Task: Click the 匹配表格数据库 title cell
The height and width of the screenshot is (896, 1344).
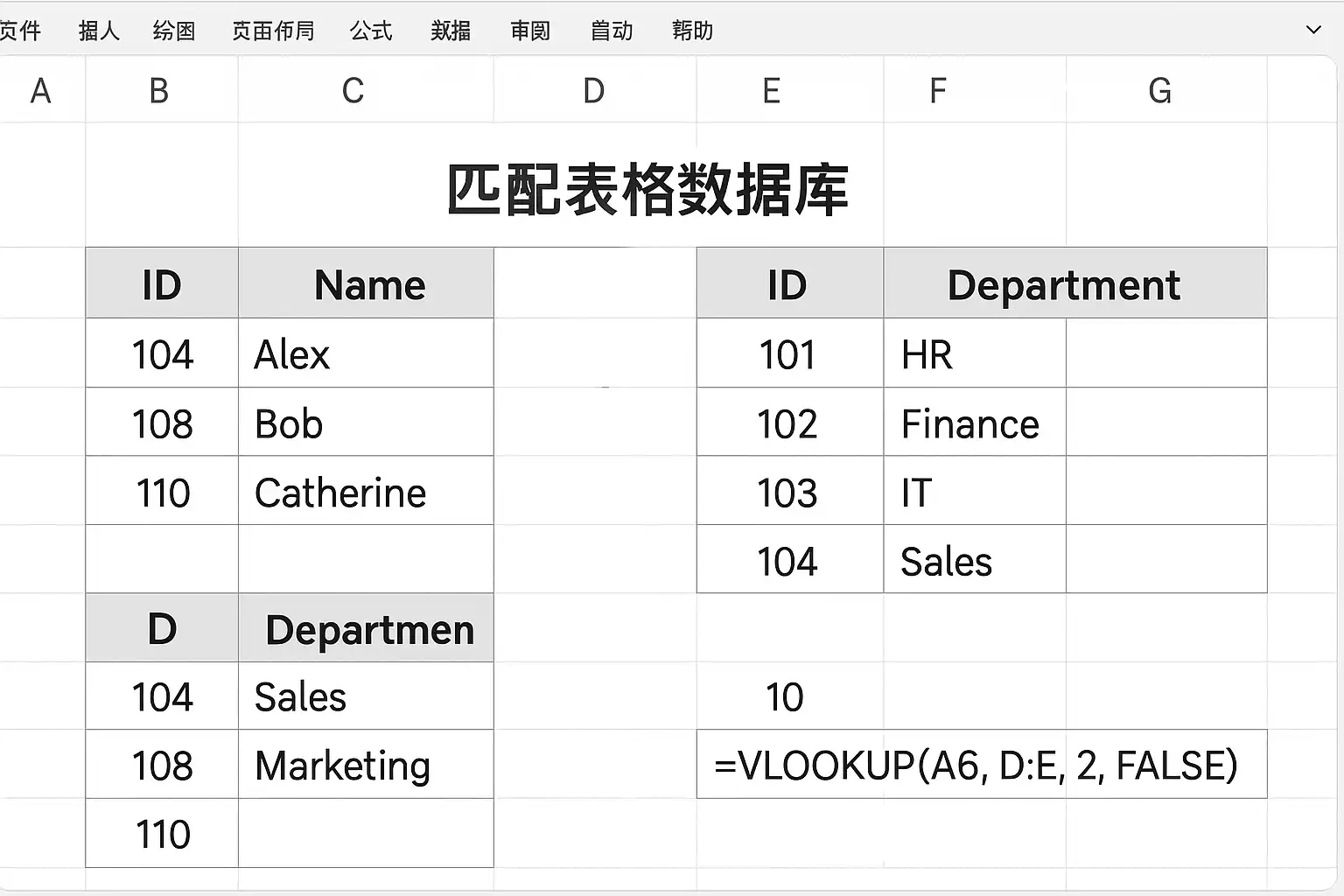Action: [647, 189]
